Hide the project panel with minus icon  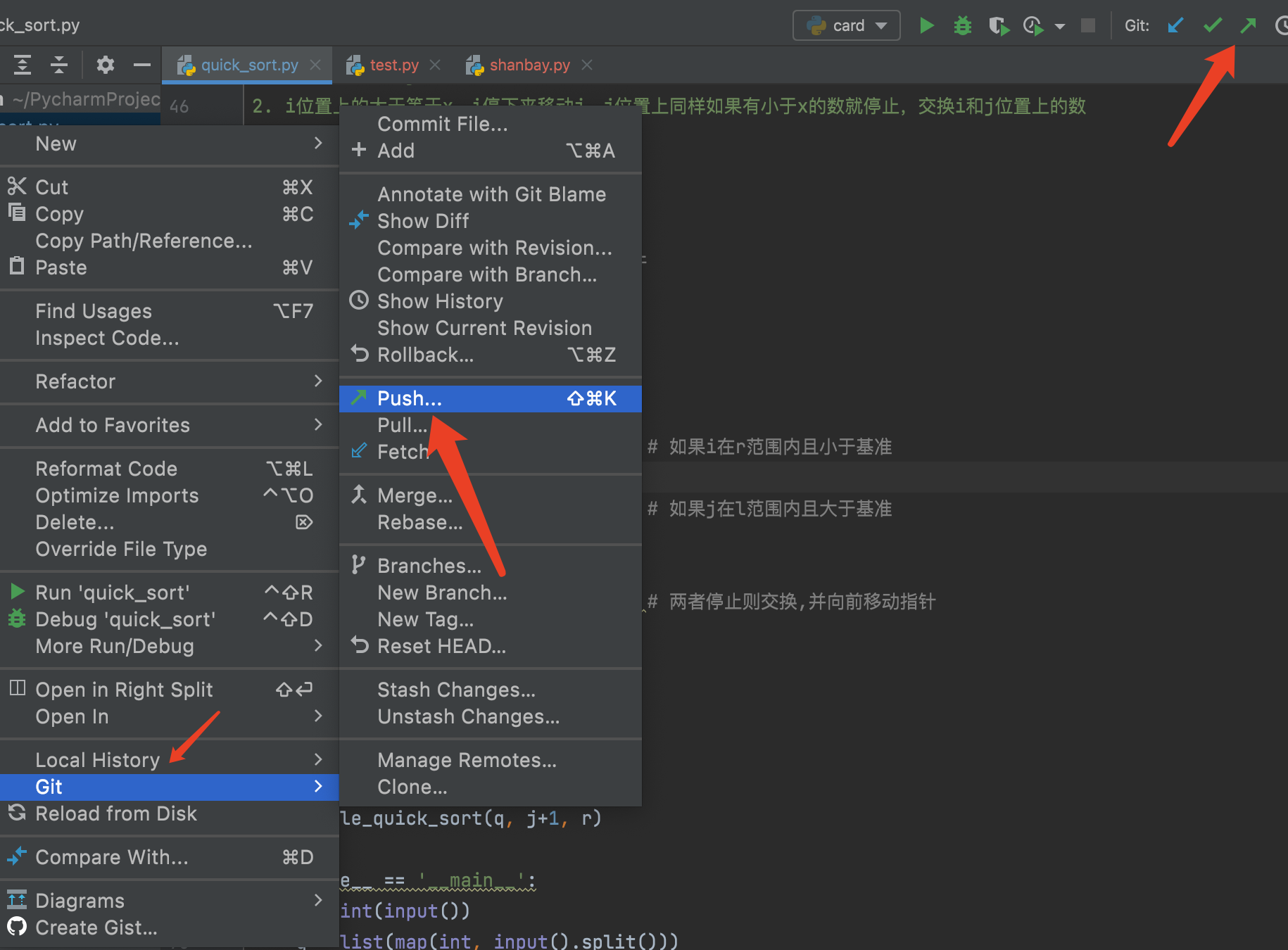click(x=142, y=65)
